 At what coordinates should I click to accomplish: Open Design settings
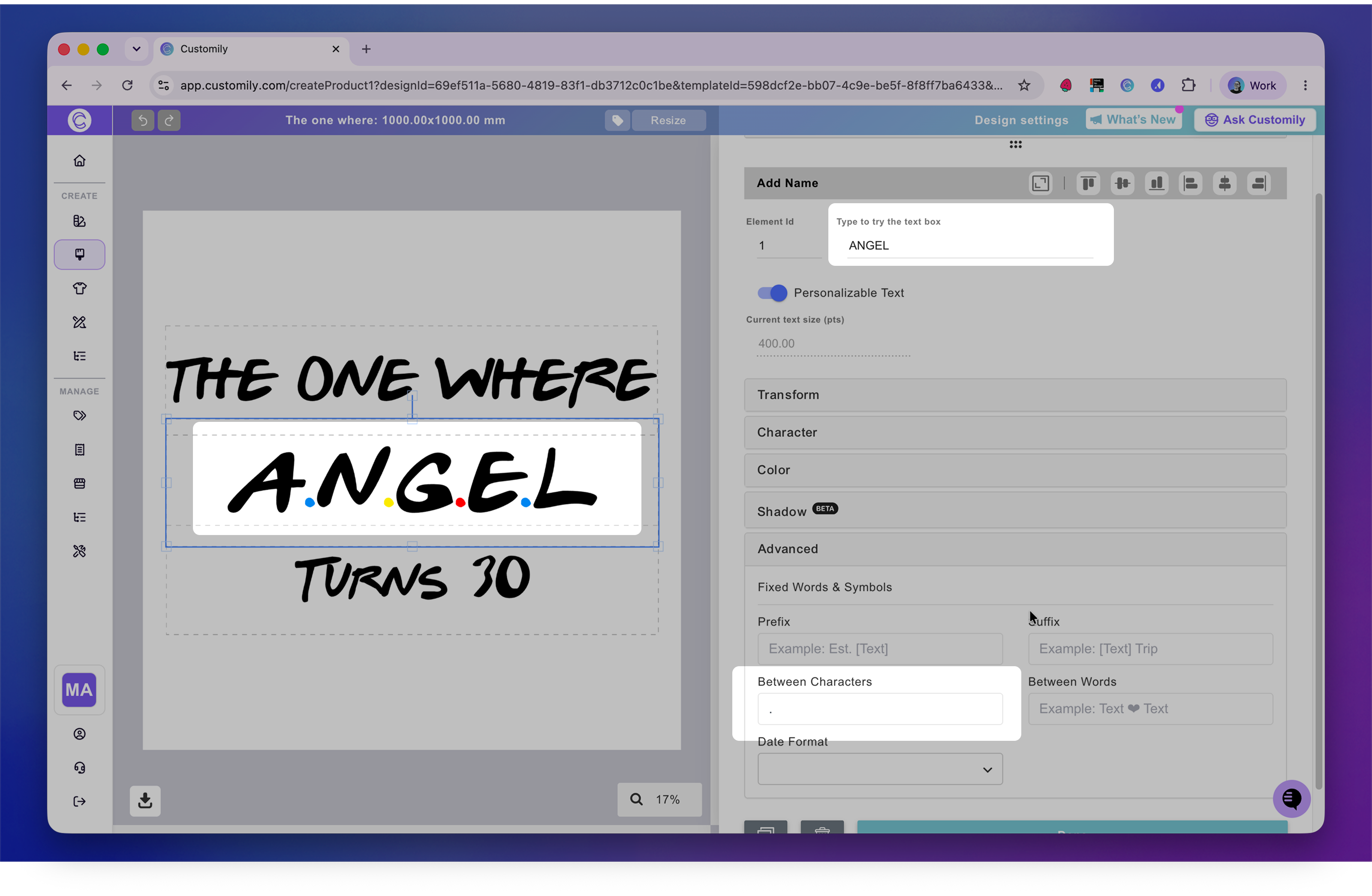(x=1021, y=120)
